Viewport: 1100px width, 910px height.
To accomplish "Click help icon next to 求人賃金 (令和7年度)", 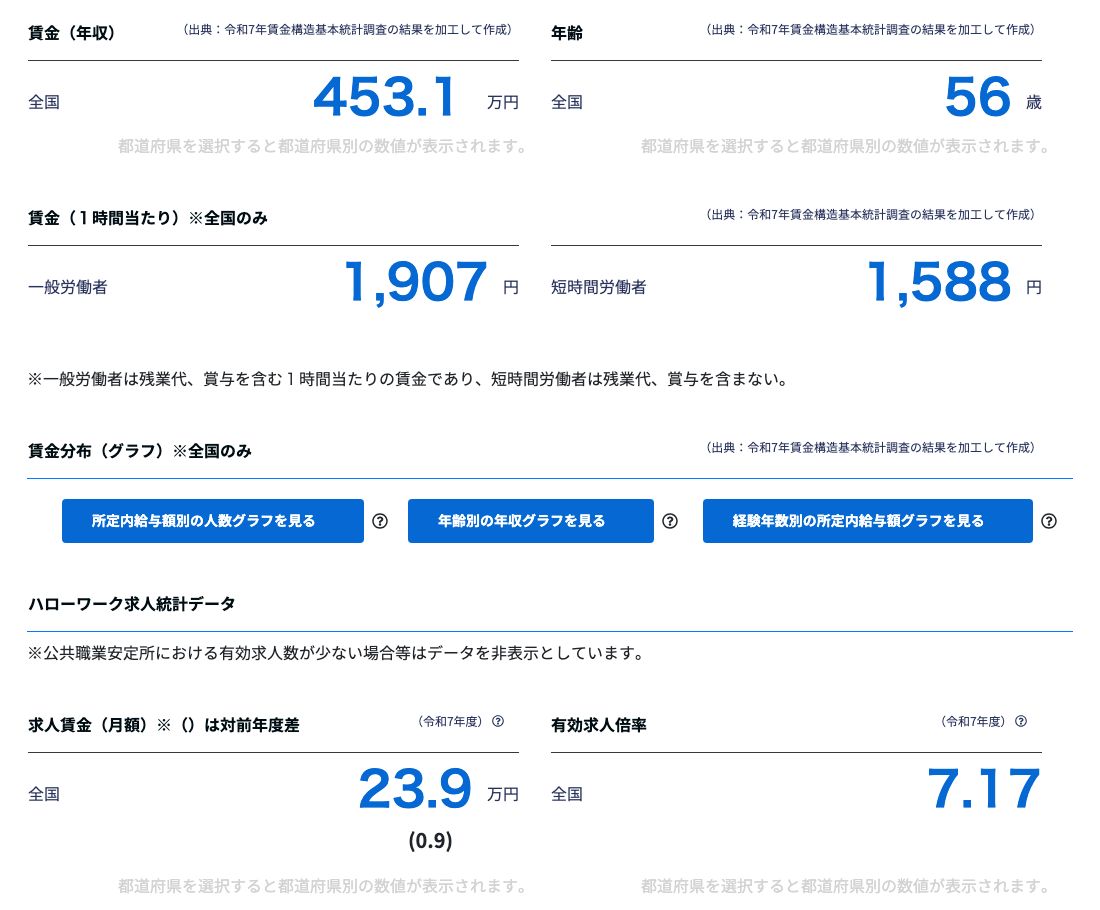I will [498, 721].
